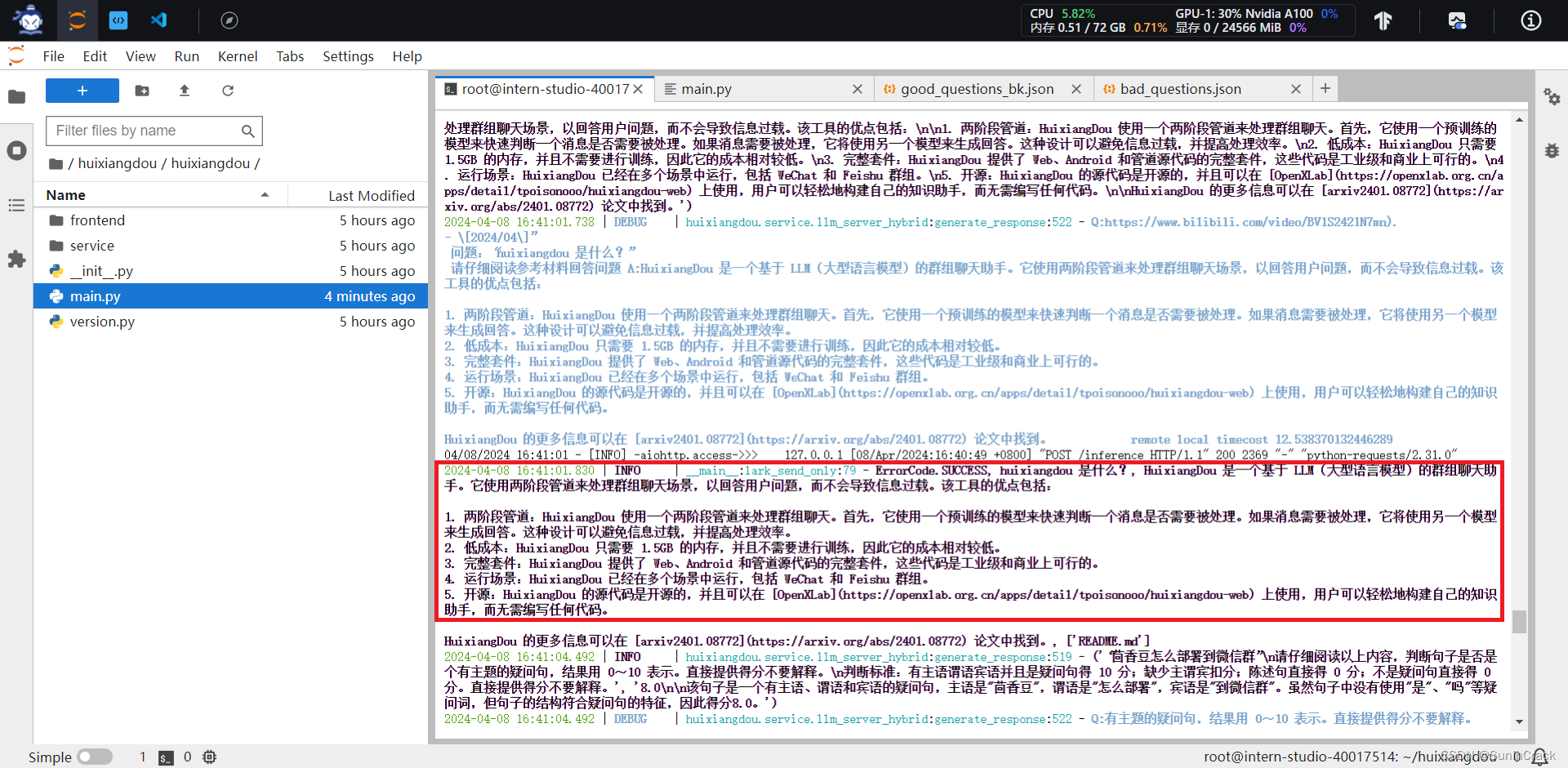Open the Settings menu
1568x768 pixels.
[348, 56]
